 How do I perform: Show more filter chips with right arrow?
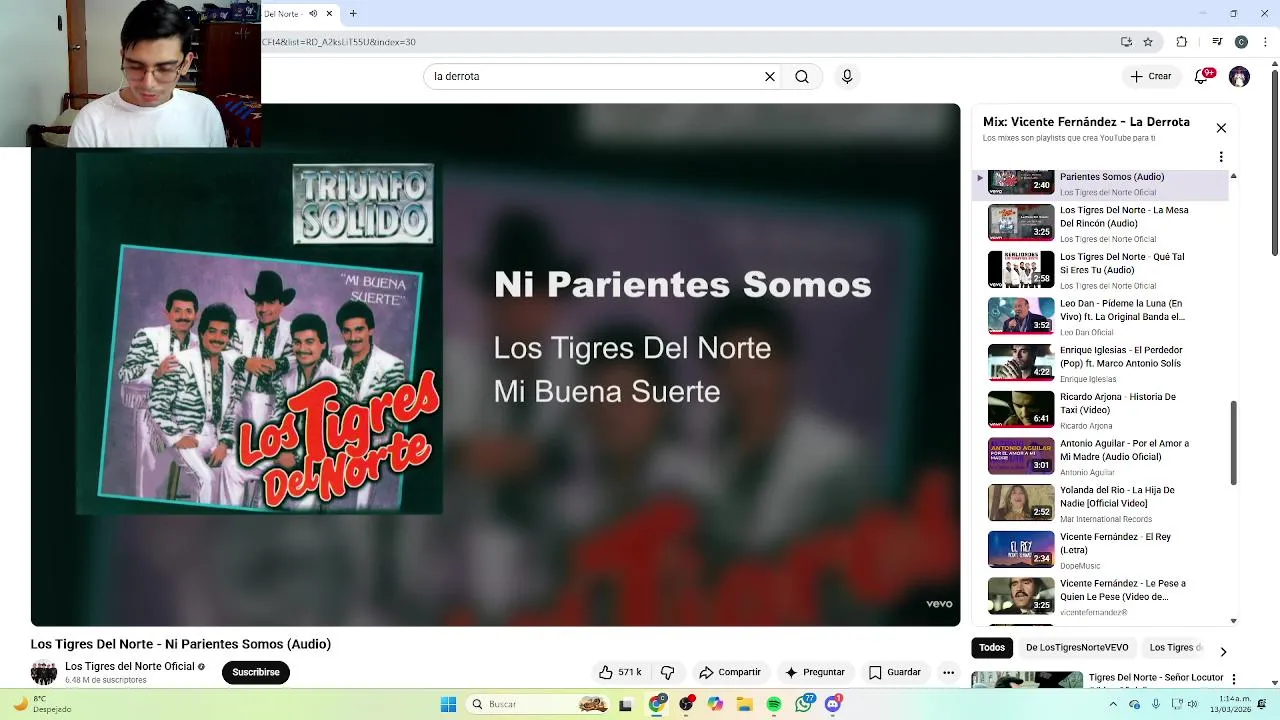pyautogui.click(x=1222, y=652)
